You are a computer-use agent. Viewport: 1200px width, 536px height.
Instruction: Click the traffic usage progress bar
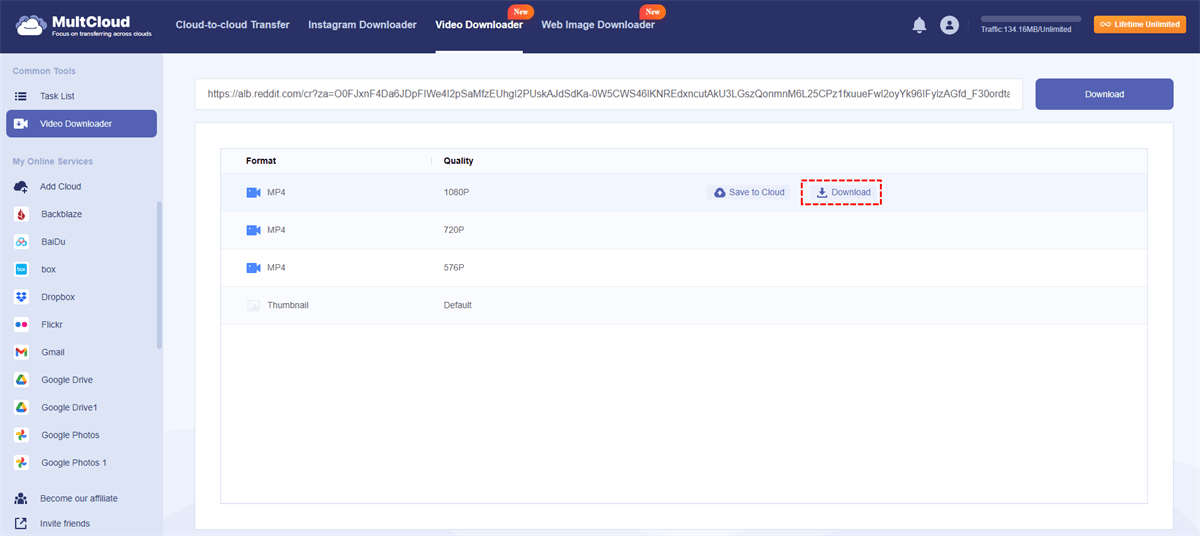(1031, 19)
